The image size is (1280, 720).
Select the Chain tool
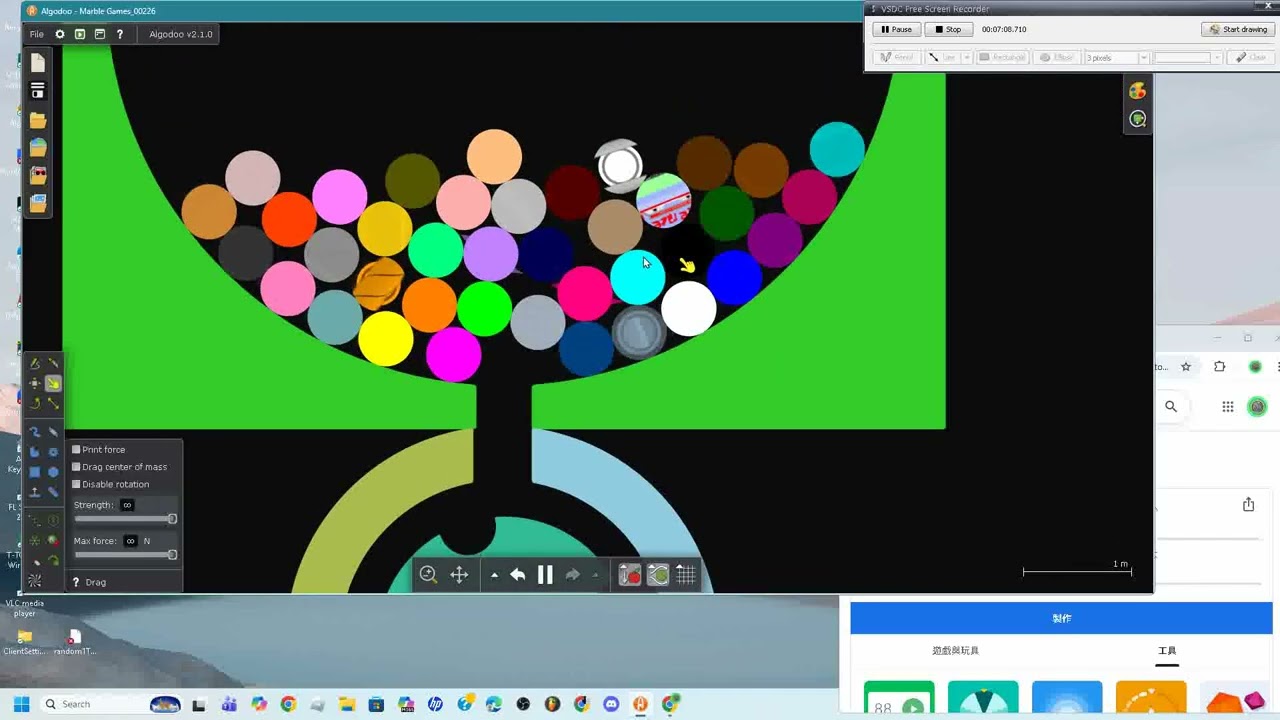coord(54,492)
